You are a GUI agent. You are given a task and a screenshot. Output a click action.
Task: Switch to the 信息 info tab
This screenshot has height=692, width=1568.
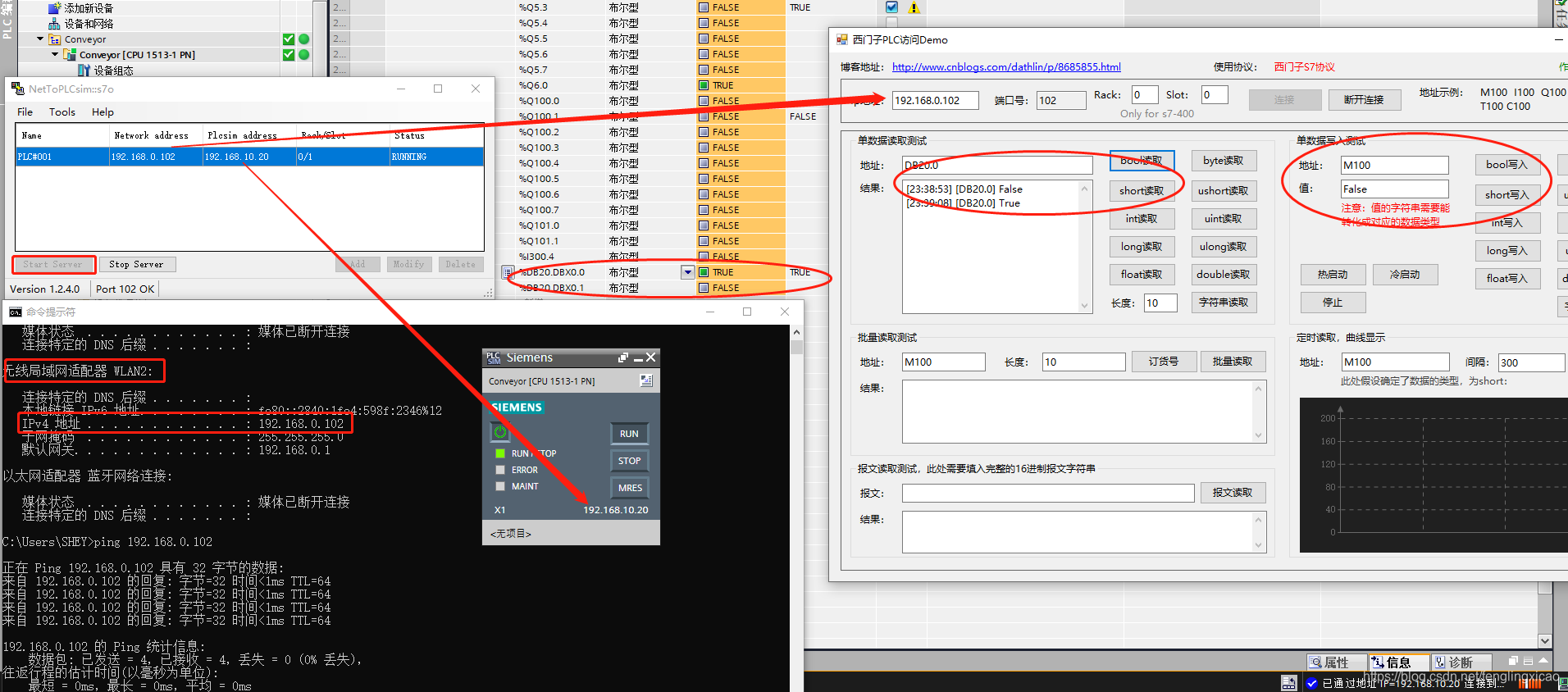(x=1398, y=662)
